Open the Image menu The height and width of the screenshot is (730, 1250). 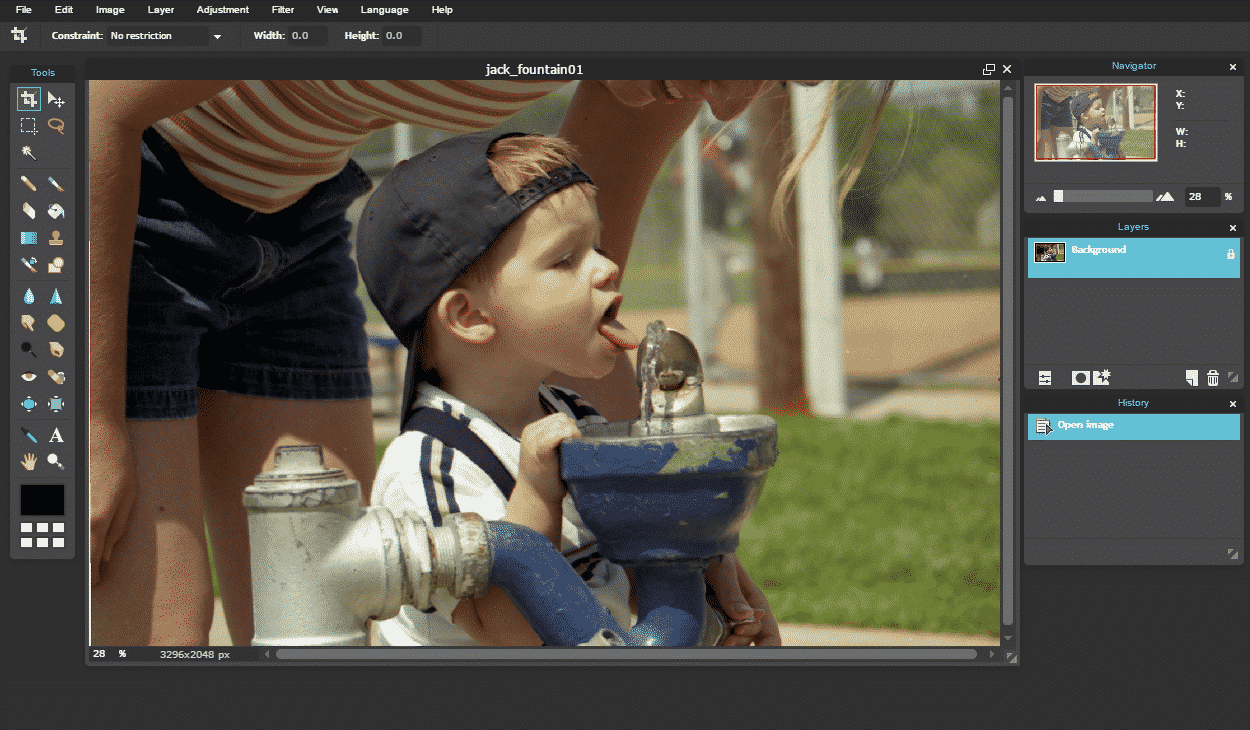point(110,10)
